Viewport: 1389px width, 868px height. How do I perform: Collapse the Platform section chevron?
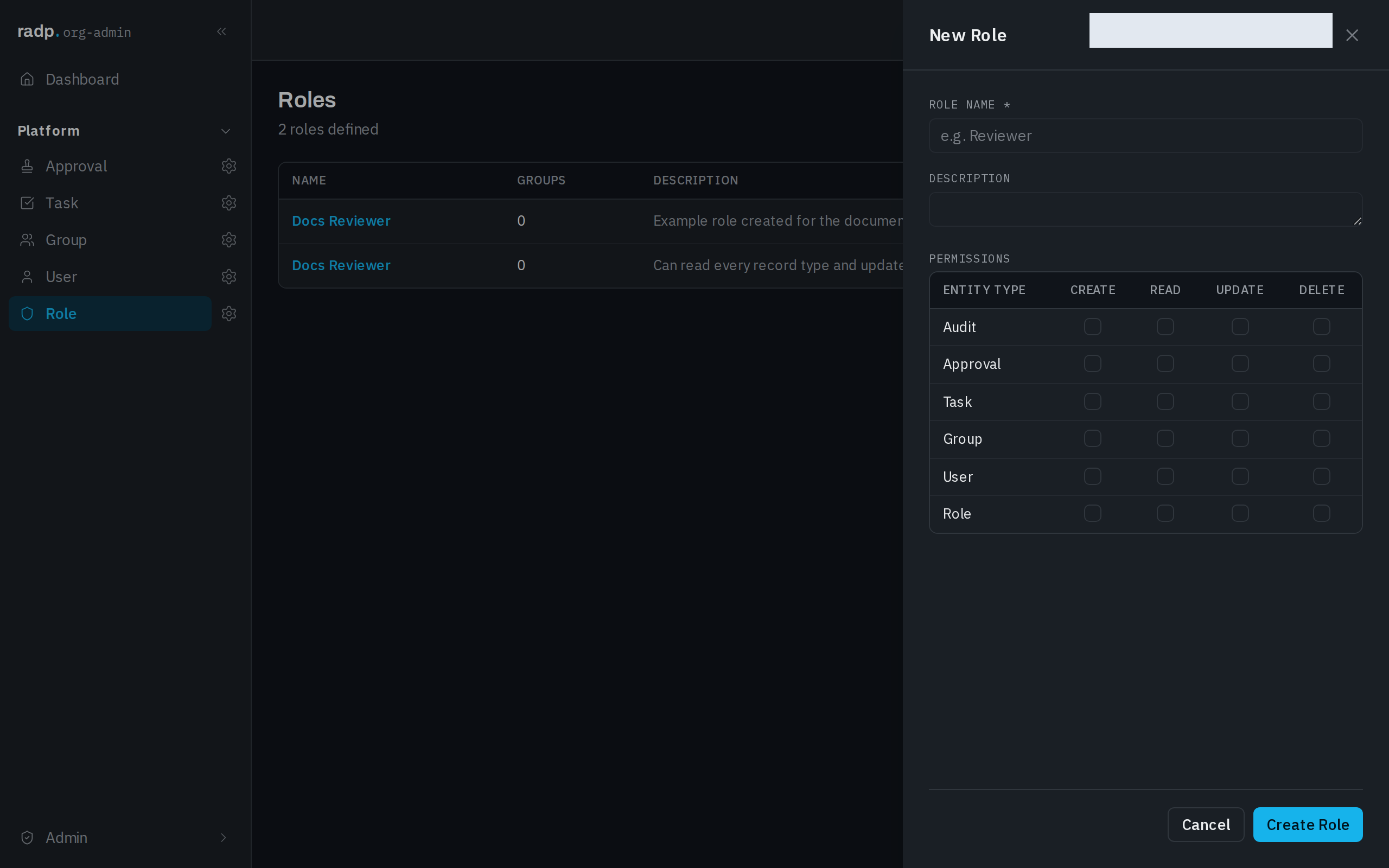point(226,131)
